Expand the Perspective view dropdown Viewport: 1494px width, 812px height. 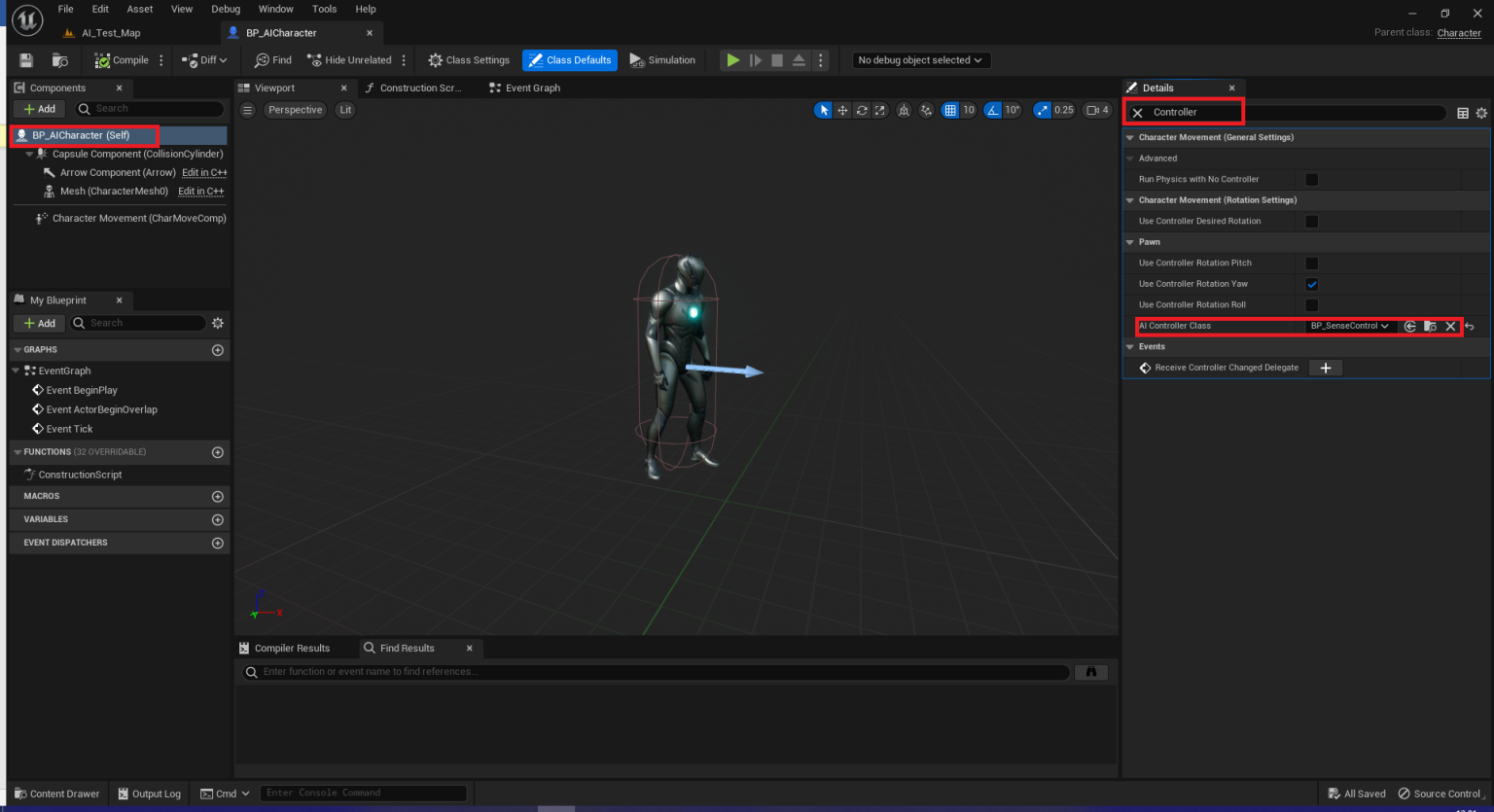pos(295,110)
